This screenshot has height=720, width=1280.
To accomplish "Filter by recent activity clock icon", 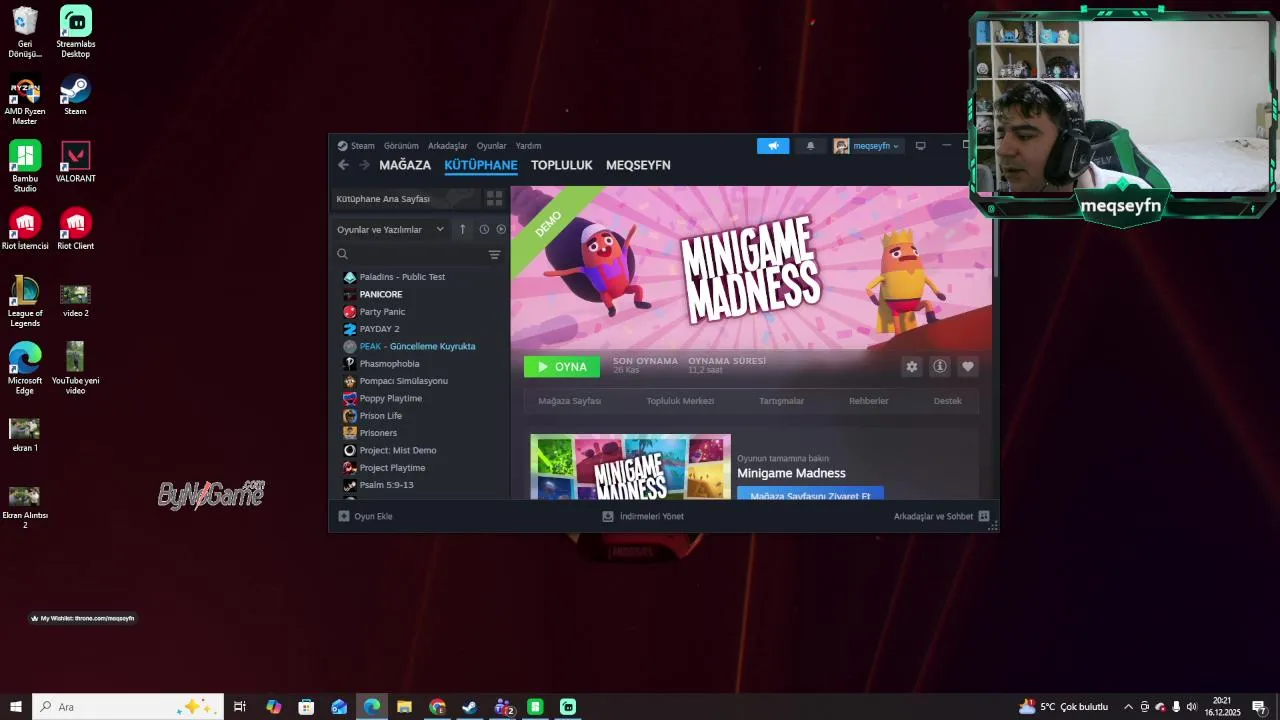I will pos(484,229).
